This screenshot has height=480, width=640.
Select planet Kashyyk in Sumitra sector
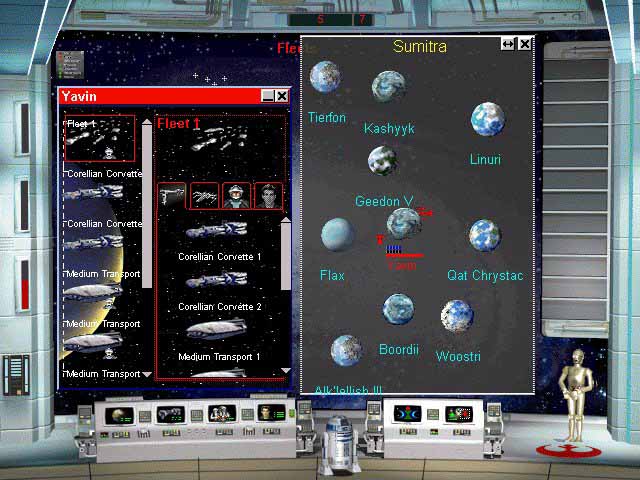[389, 87]
